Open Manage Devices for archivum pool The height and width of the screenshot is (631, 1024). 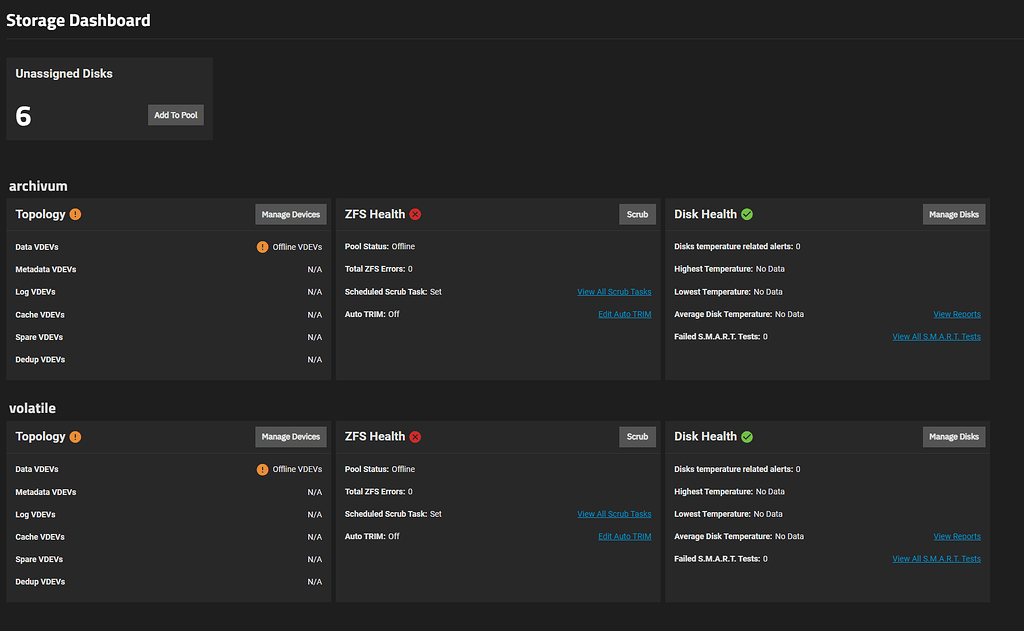click(x=290, y=214)
